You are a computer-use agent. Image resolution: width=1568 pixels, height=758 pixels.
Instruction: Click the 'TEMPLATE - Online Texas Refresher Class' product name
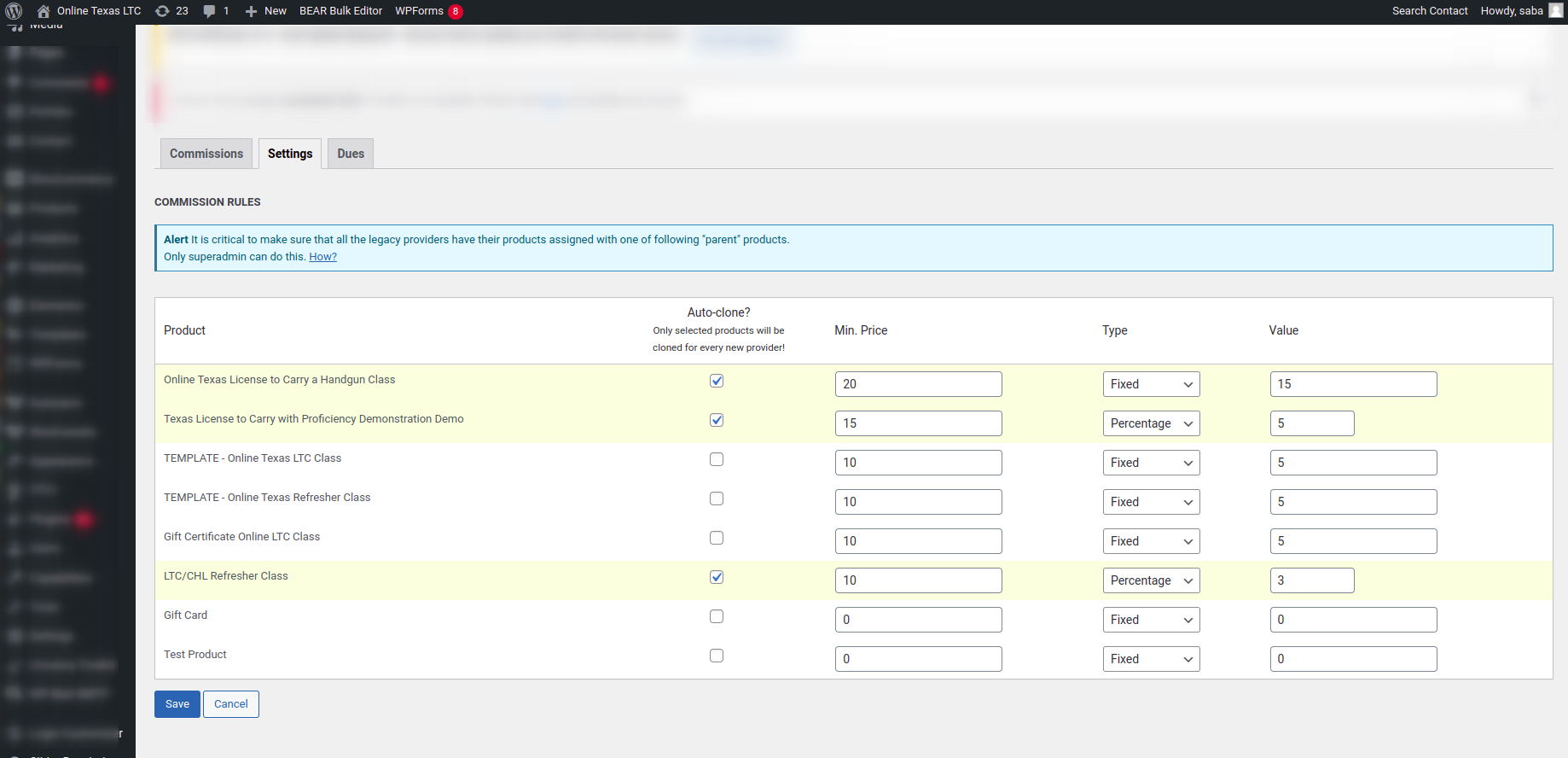tap(267, 498)
